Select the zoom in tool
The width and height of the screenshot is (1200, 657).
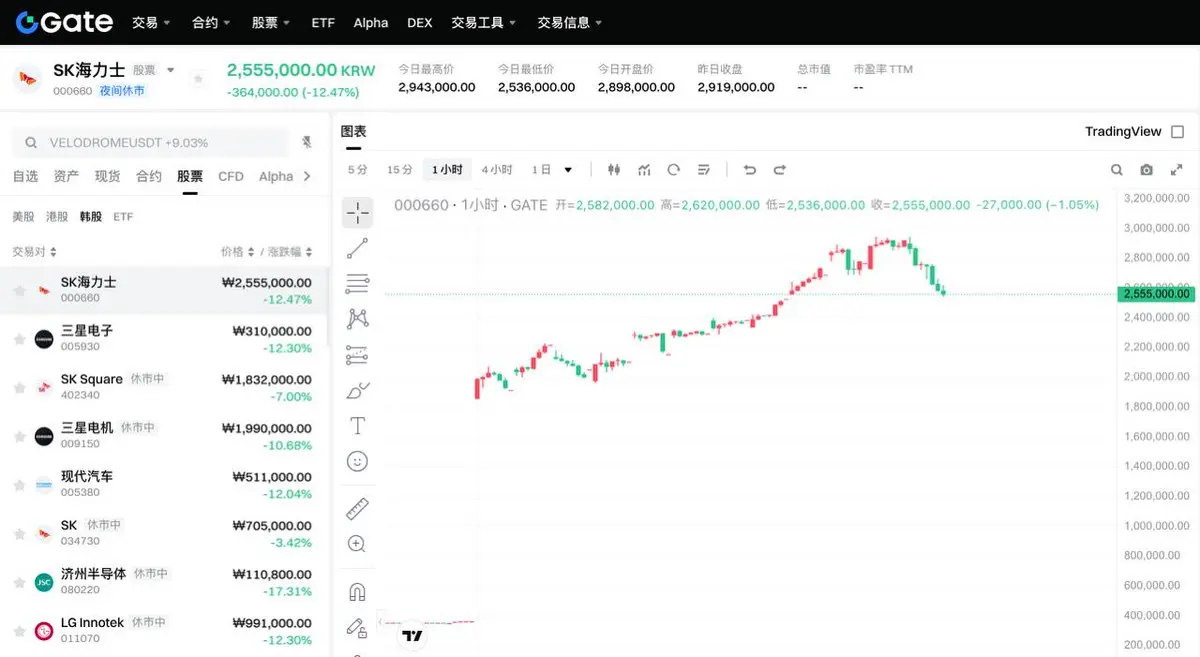point(357,544)
